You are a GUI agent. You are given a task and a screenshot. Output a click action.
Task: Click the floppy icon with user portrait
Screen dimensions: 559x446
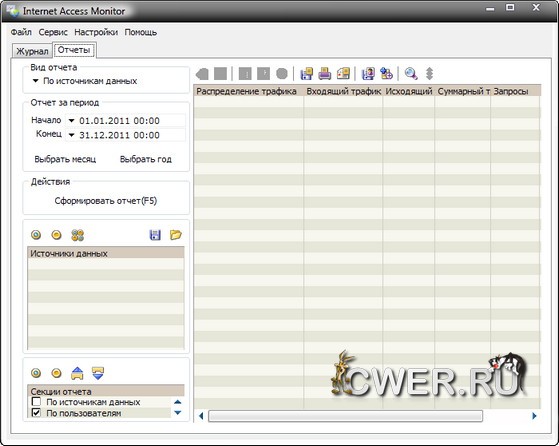pos(368,74)
